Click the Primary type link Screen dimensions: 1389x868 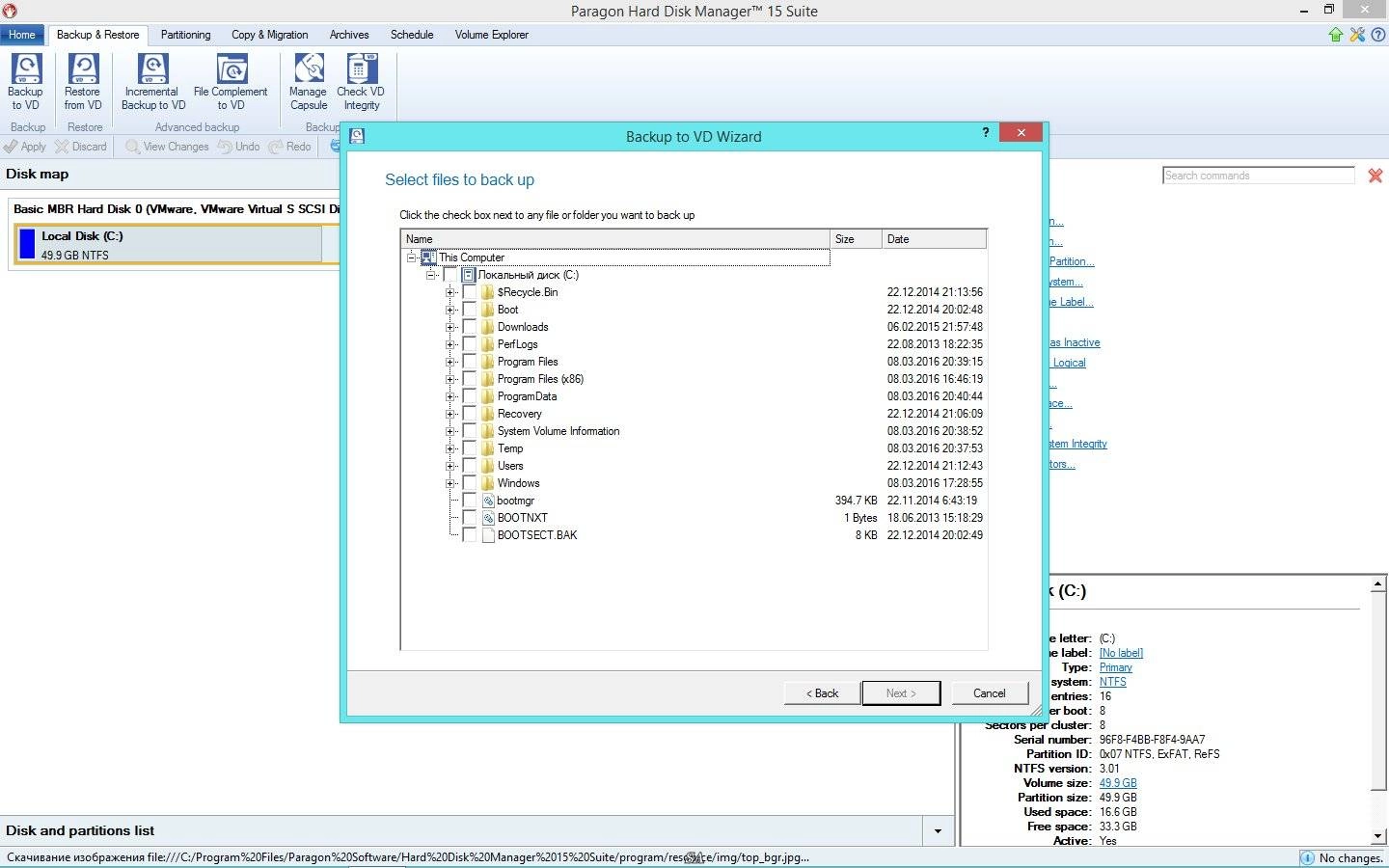pyautogui.click(x=1116, y=667)
